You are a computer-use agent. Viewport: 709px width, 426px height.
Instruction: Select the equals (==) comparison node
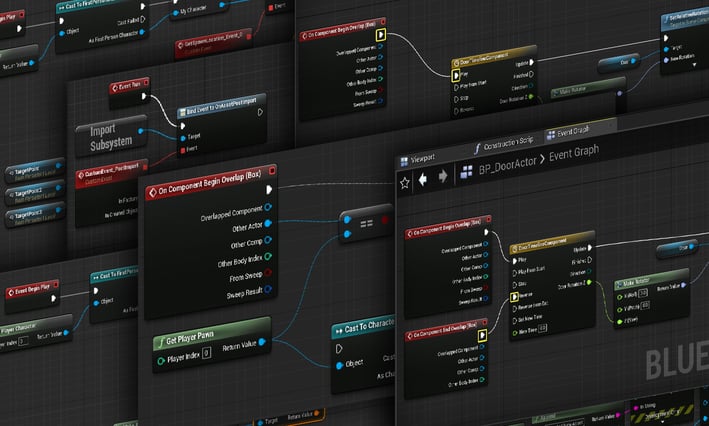click(x=366, y=223)
